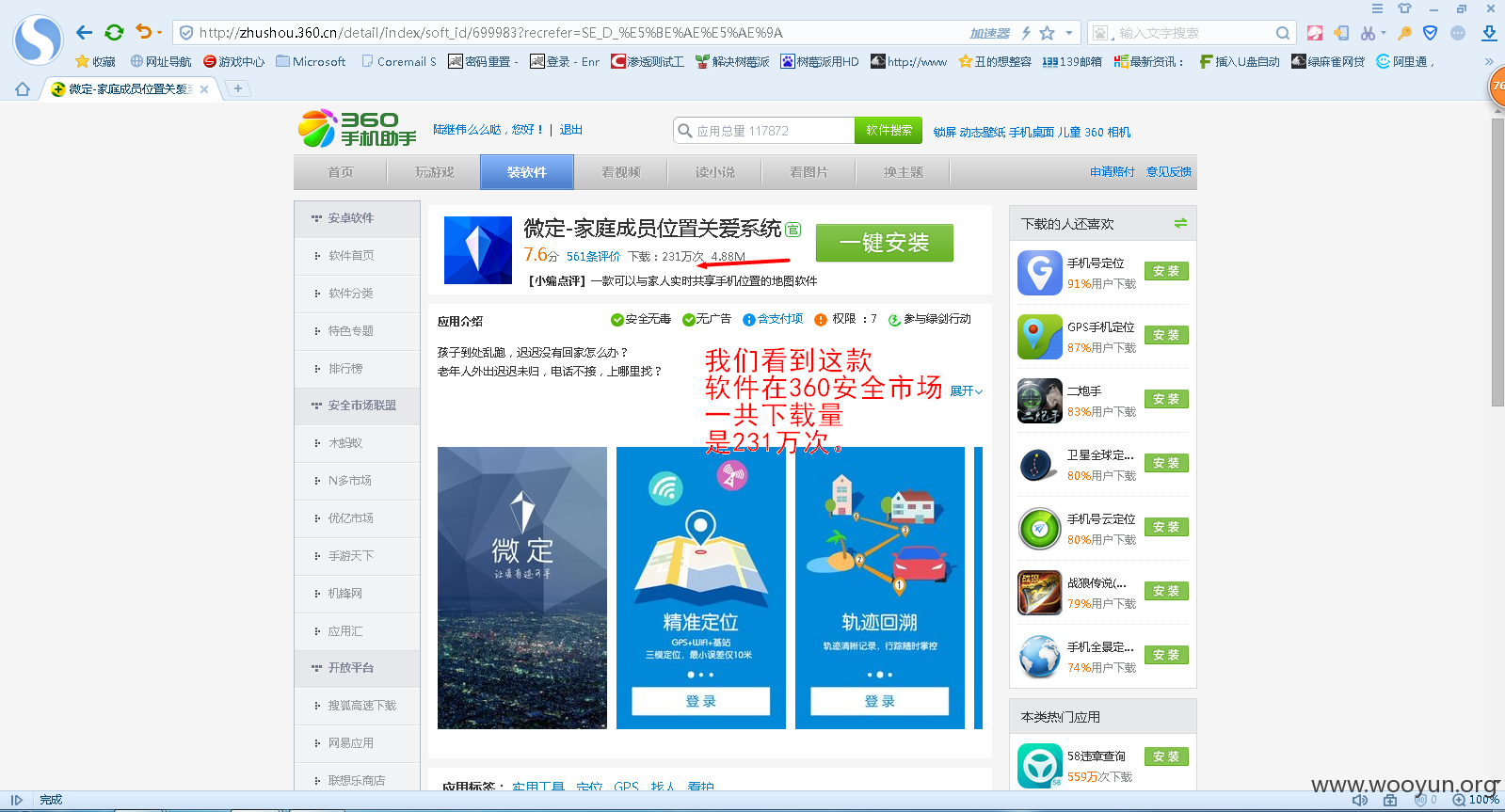
Task: Open the 换主题 navigation tab
Action: [904, 172]
